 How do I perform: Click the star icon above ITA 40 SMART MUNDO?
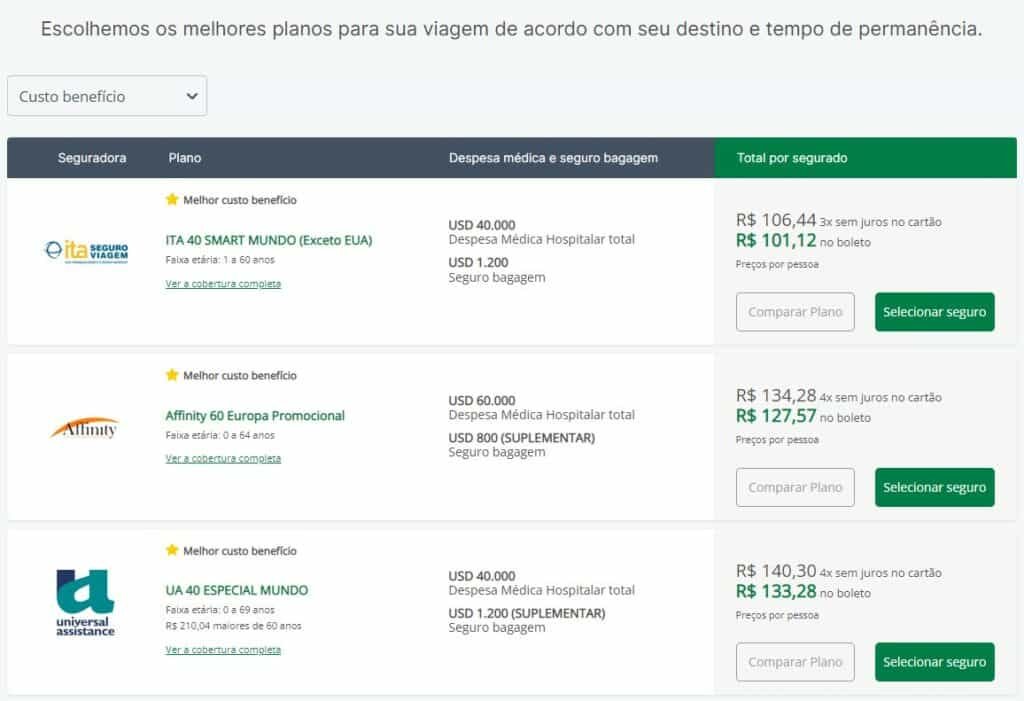click(172, 200)
